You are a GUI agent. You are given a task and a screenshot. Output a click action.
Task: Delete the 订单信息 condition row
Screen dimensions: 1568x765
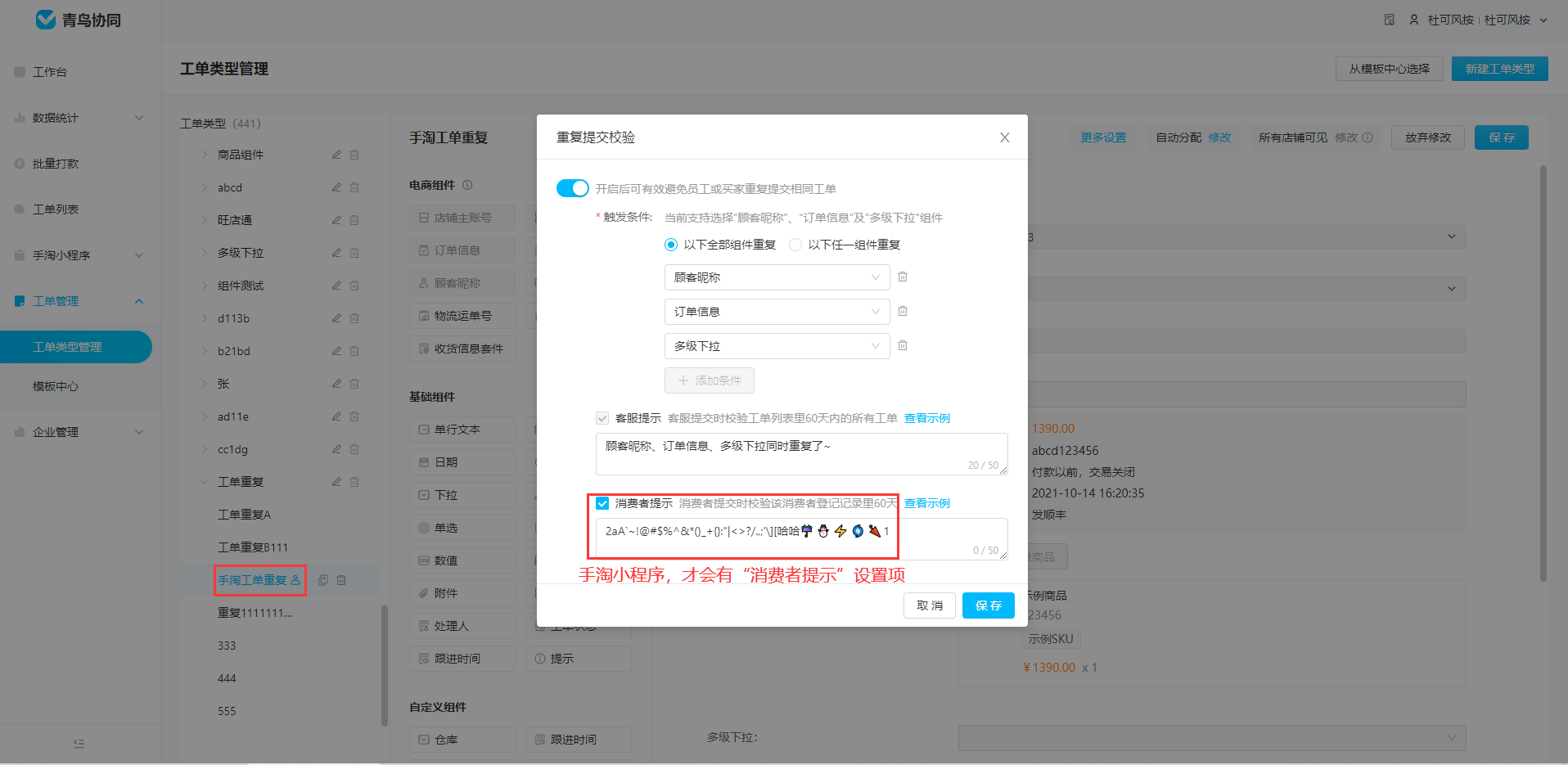[903, 311]
